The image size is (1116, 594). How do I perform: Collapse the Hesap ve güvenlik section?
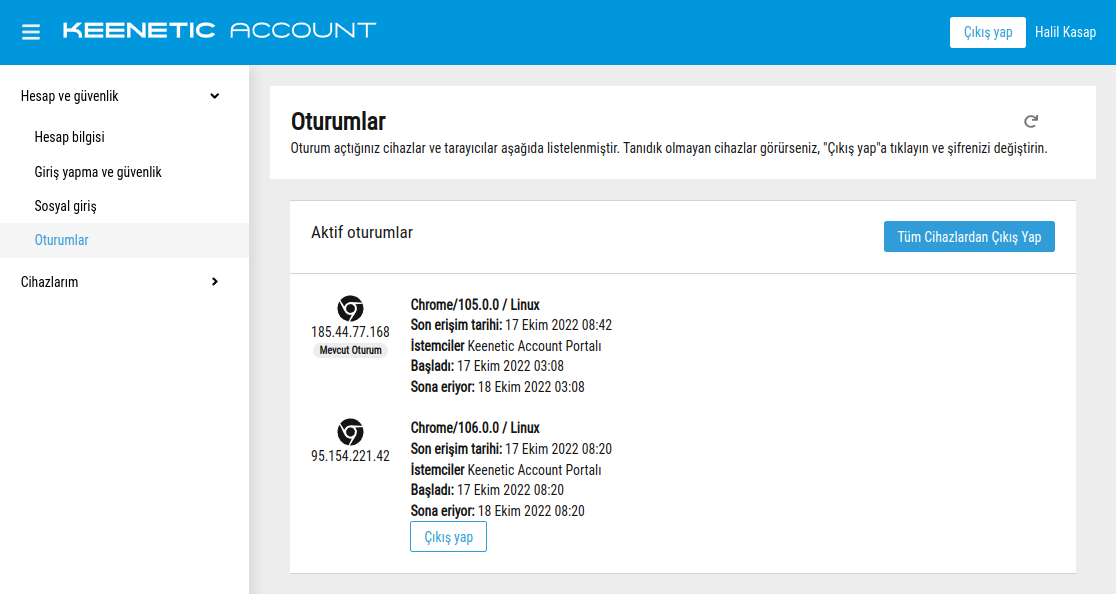(214, 96)
